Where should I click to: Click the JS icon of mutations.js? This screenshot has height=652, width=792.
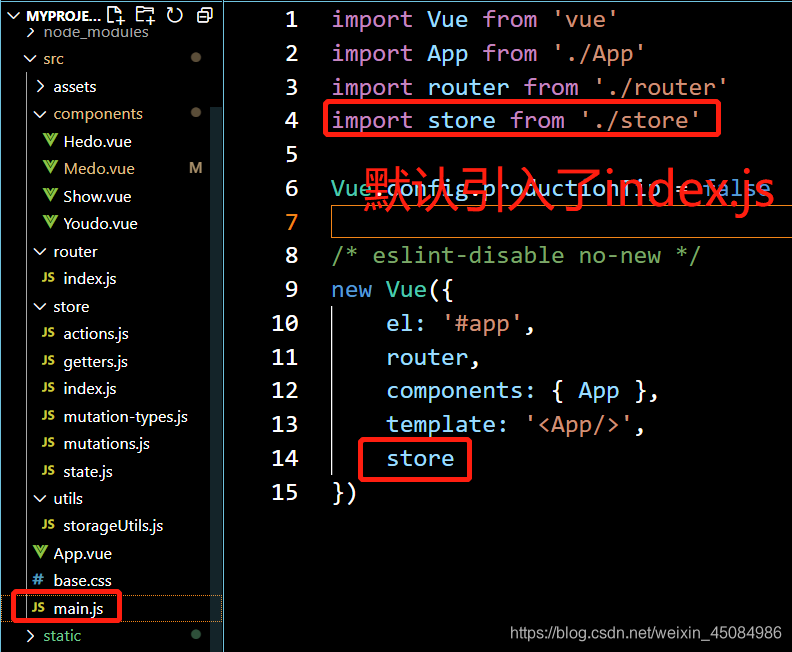(48, 442)
